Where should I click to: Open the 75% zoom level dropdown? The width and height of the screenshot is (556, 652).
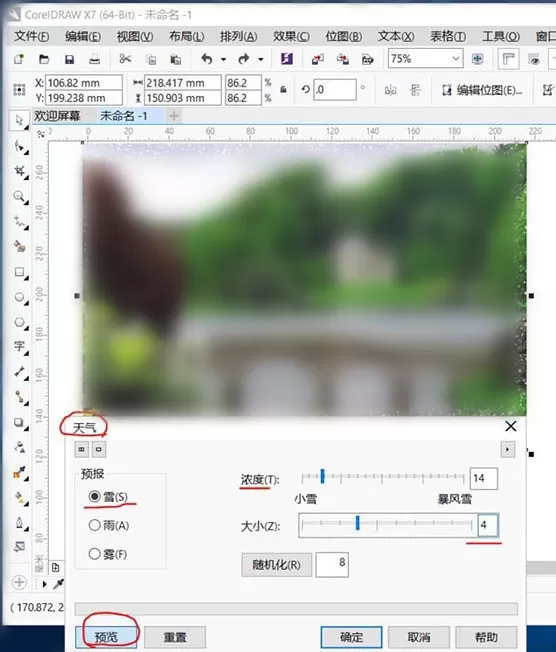[x=456, y=59]
